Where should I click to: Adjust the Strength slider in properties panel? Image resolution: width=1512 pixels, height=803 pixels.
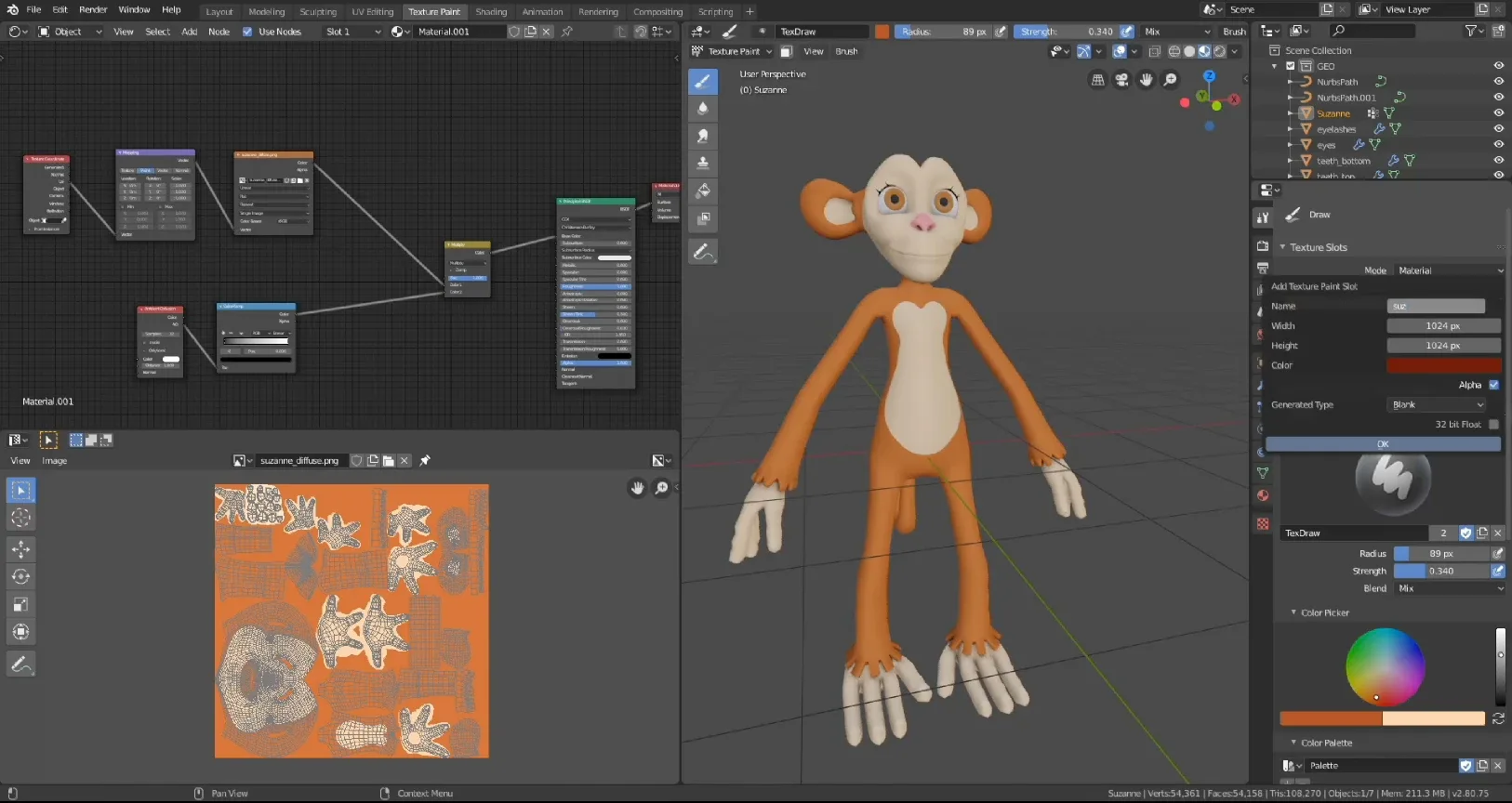click(1441, 572)
